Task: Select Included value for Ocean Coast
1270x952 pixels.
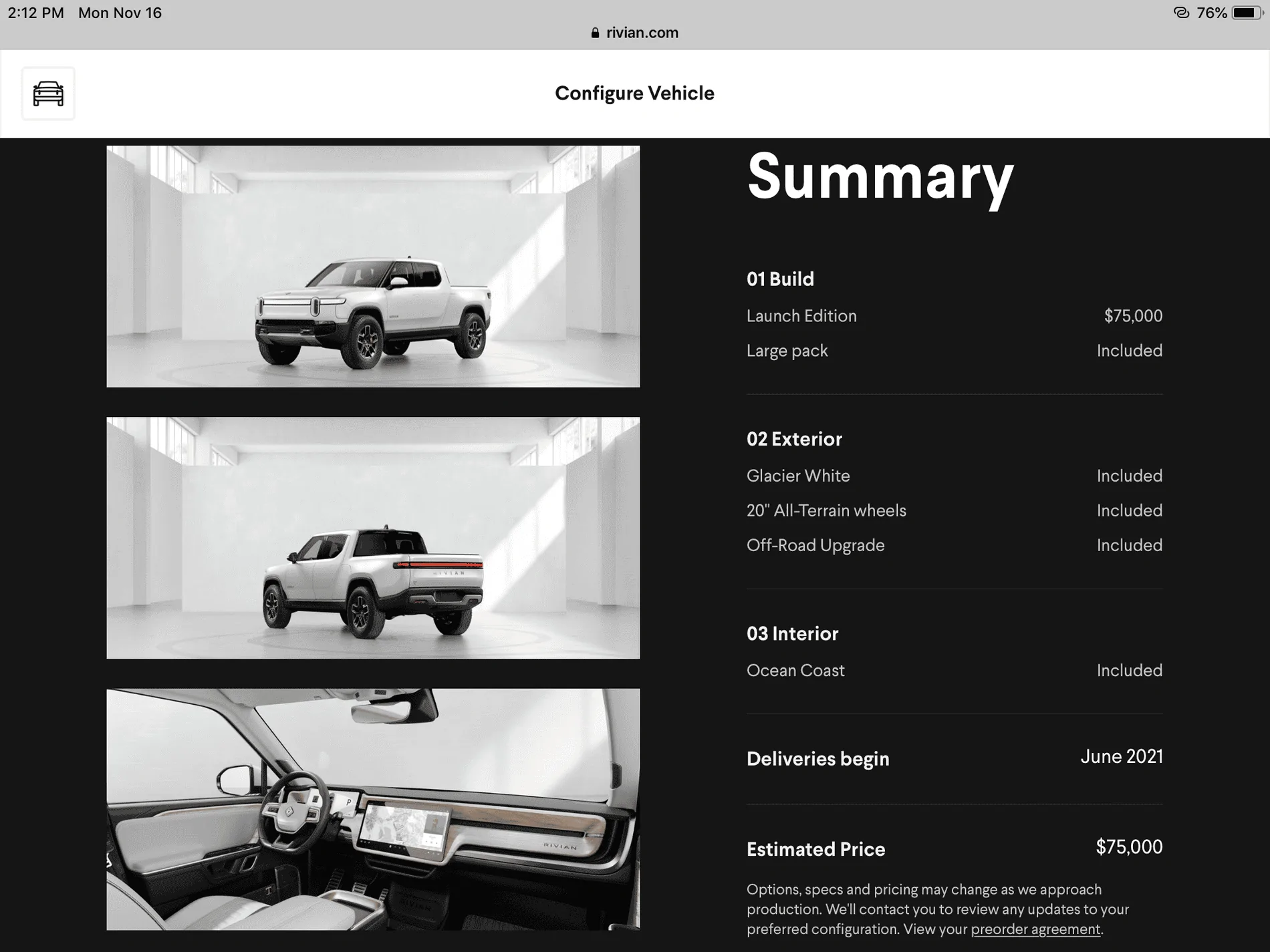Action: (1130, 670)
